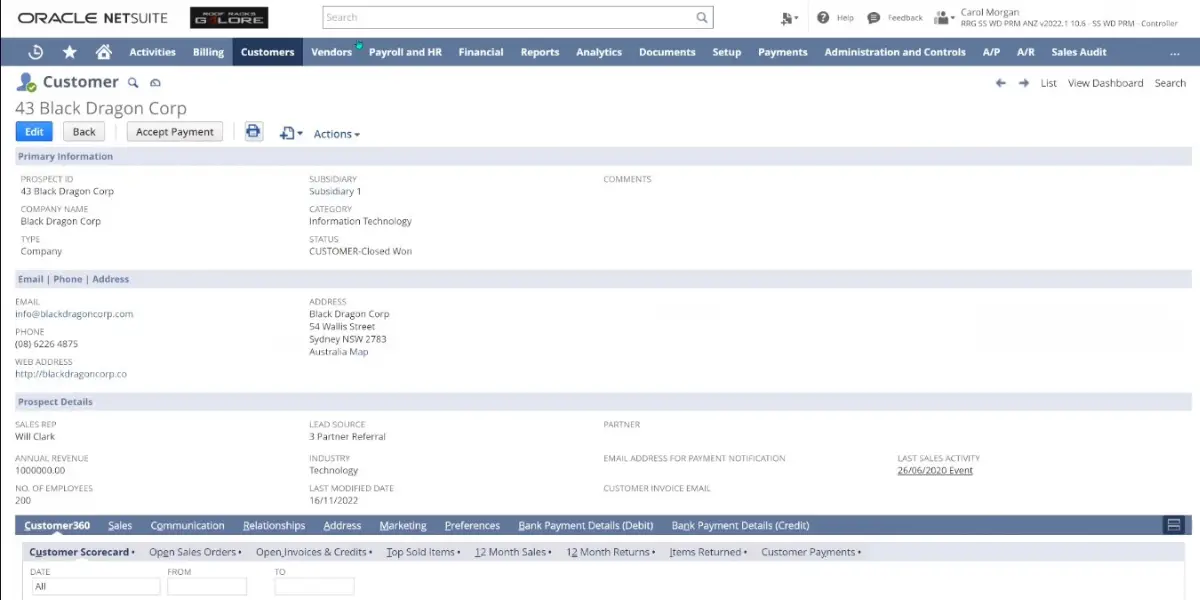
Task: Open the Payroll and HR menu
Action: point(405,52)
